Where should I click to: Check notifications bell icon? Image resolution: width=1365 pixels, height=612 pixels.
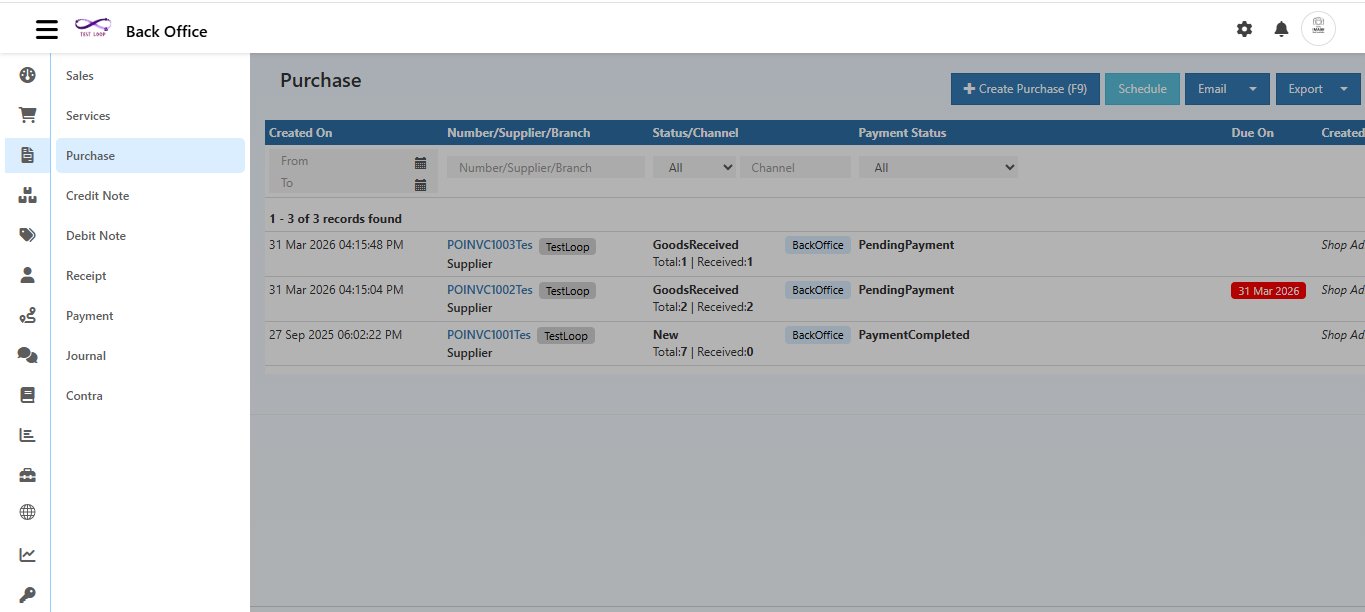click(x=1281, y=30)
